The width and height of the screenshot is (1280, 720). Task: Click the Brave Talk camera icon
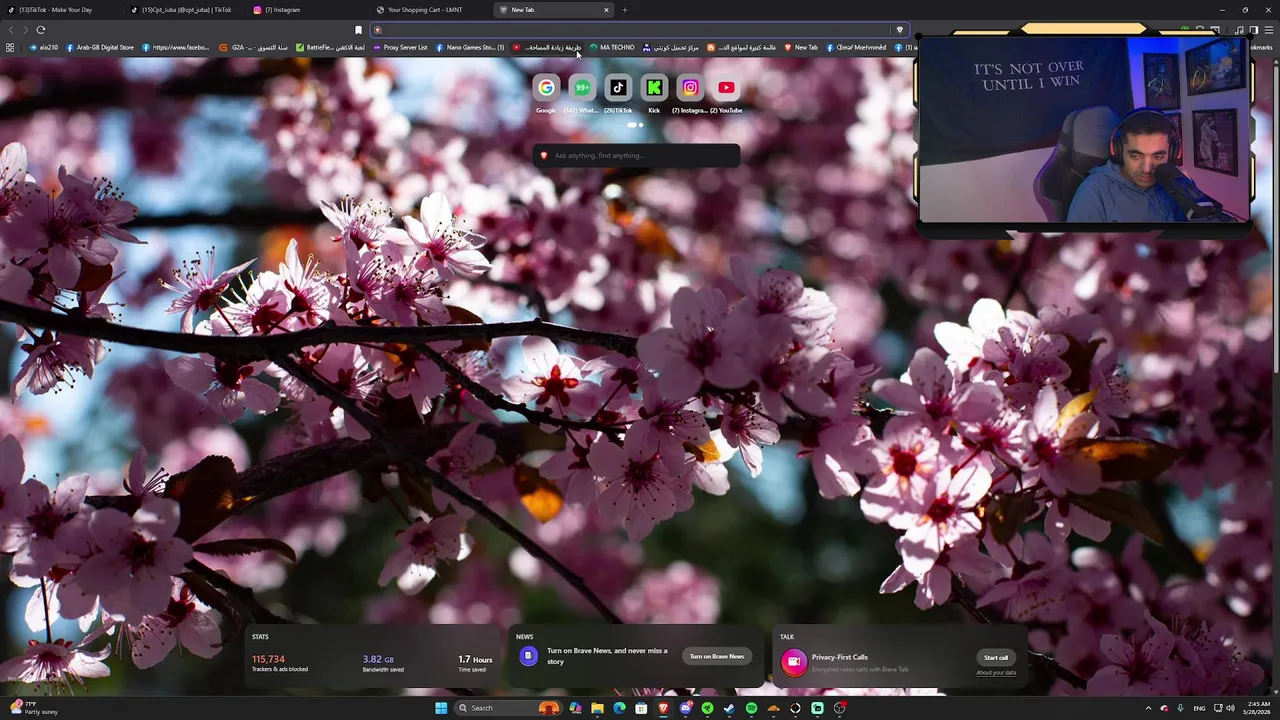click(x=794, y=662)
